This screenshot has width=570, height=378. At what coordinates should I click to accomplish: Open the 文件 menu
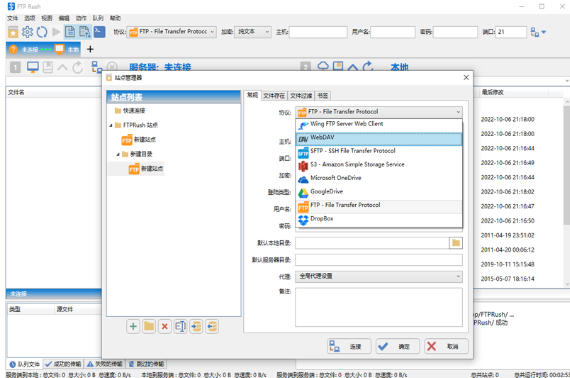(x=12, y=18)
